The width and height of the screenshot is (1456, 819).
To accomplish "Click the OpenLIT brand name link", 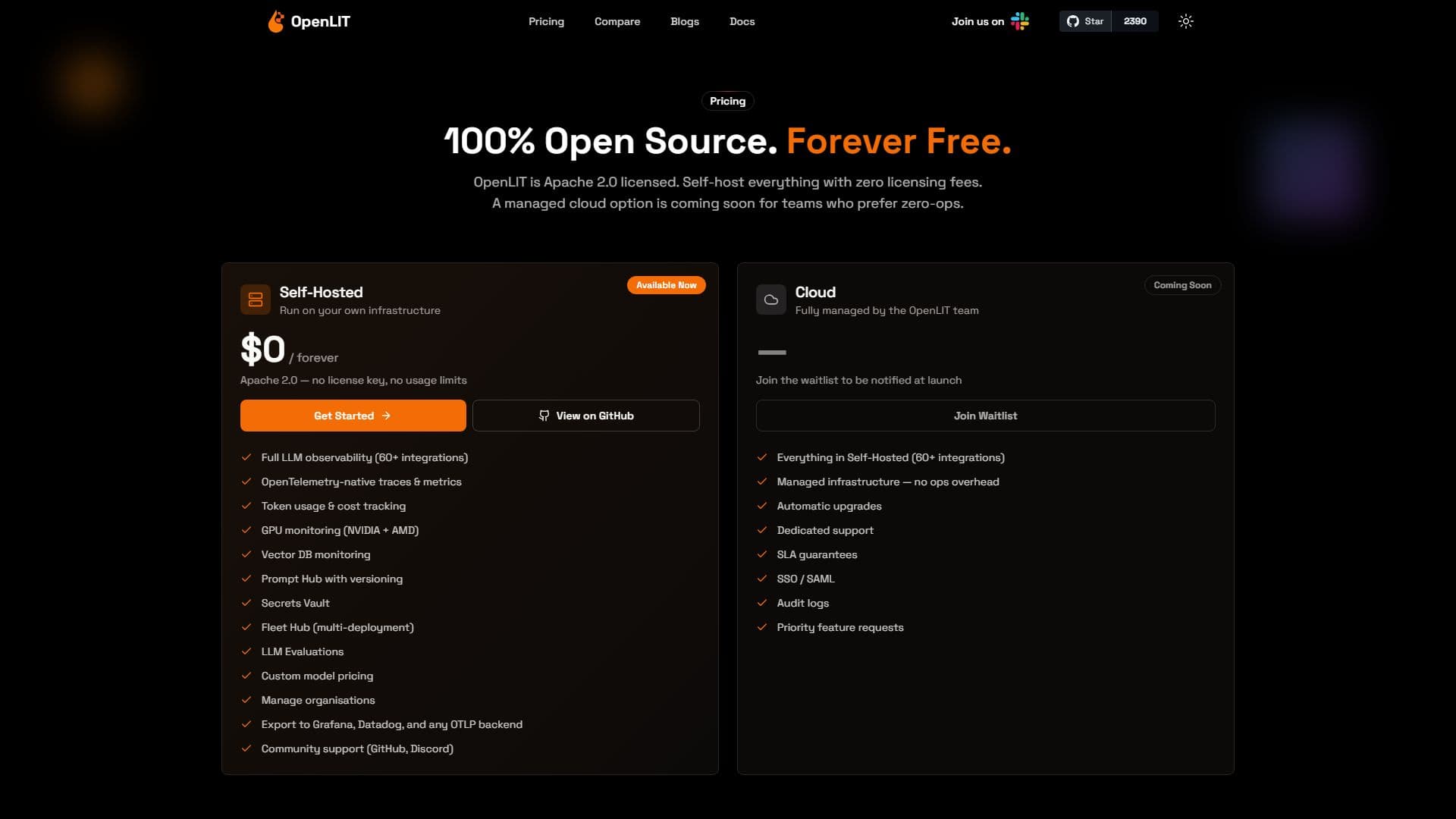I will [321, 21].
